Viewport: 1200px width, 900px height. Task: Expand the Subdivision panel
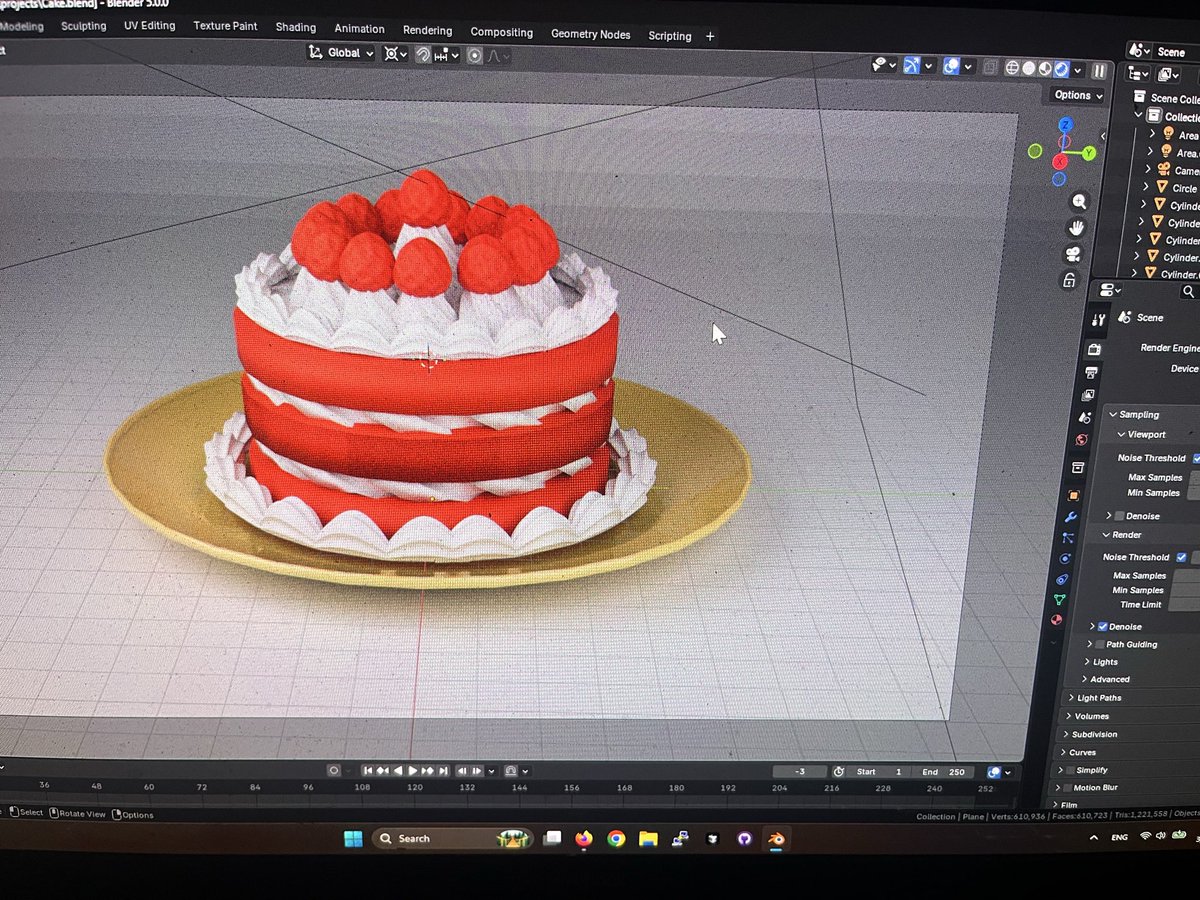pyautogui.click(x=1066, y=734)
